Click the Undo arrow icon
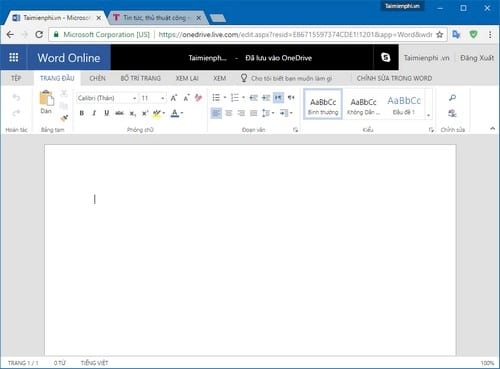The height and width of the screenshot is (369, 500). pos(16,97)
